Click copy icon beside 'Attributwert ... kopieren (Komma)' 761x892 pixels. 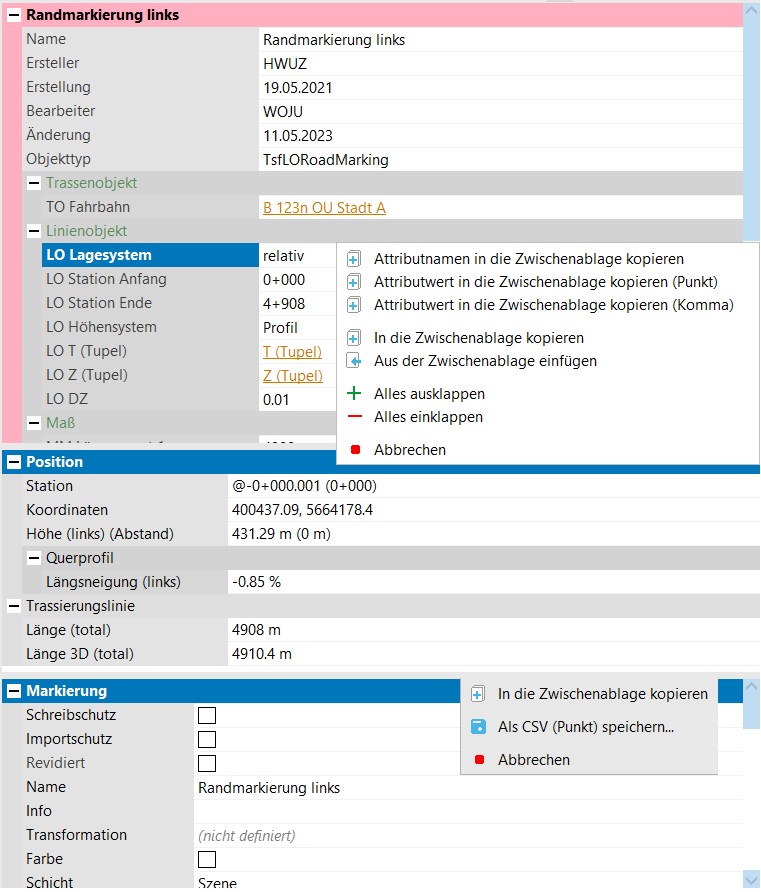[x=353, y=305]
